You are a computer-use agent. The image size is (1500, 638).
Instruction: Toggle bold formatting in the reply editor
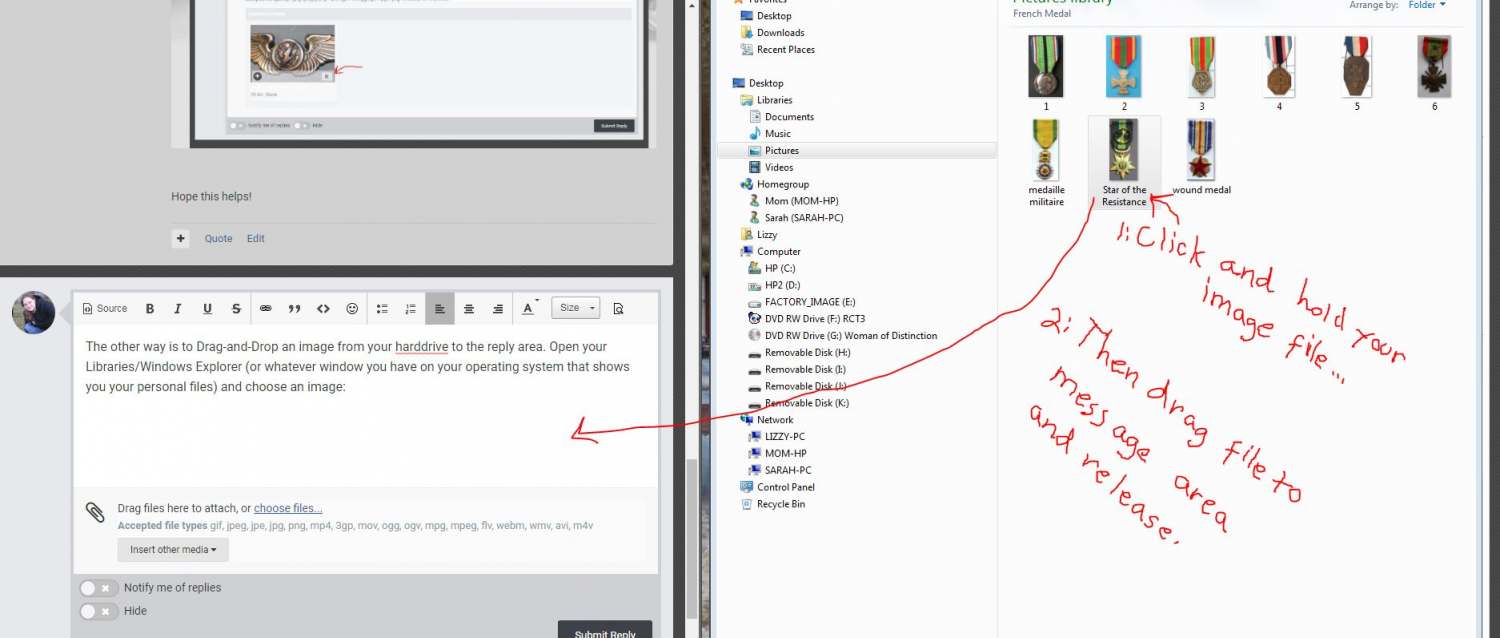149,308
